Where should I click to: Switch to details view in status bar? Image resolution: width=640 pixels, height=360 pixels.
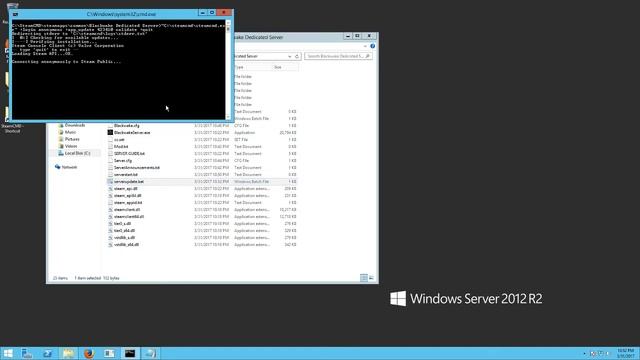[364, 278]
